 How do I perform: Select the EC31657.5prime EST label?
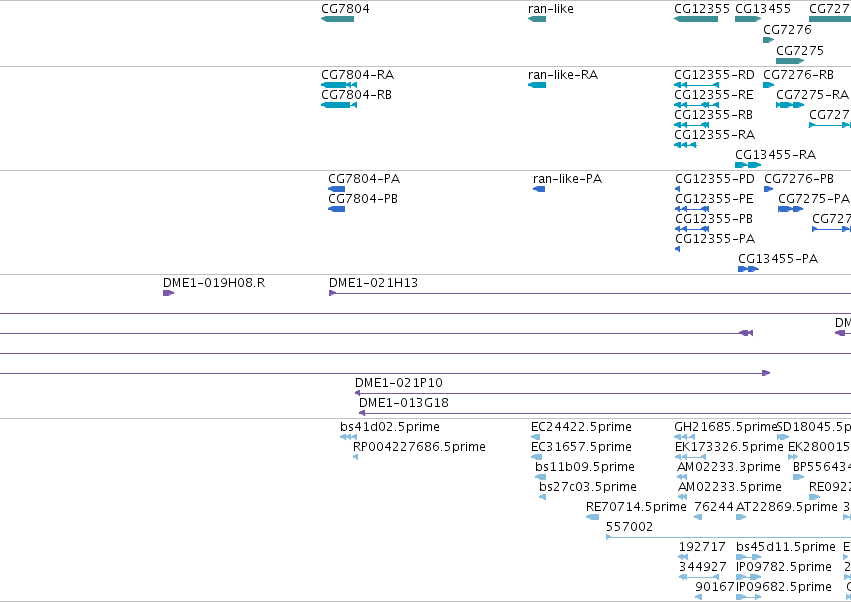[581, 447]
